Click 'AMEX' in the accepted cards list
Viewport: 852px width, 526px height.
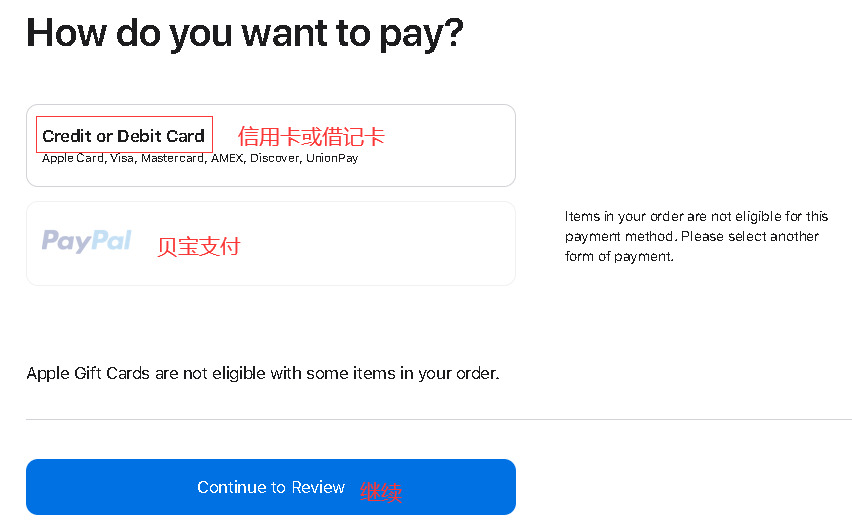[x=227, y=158]
